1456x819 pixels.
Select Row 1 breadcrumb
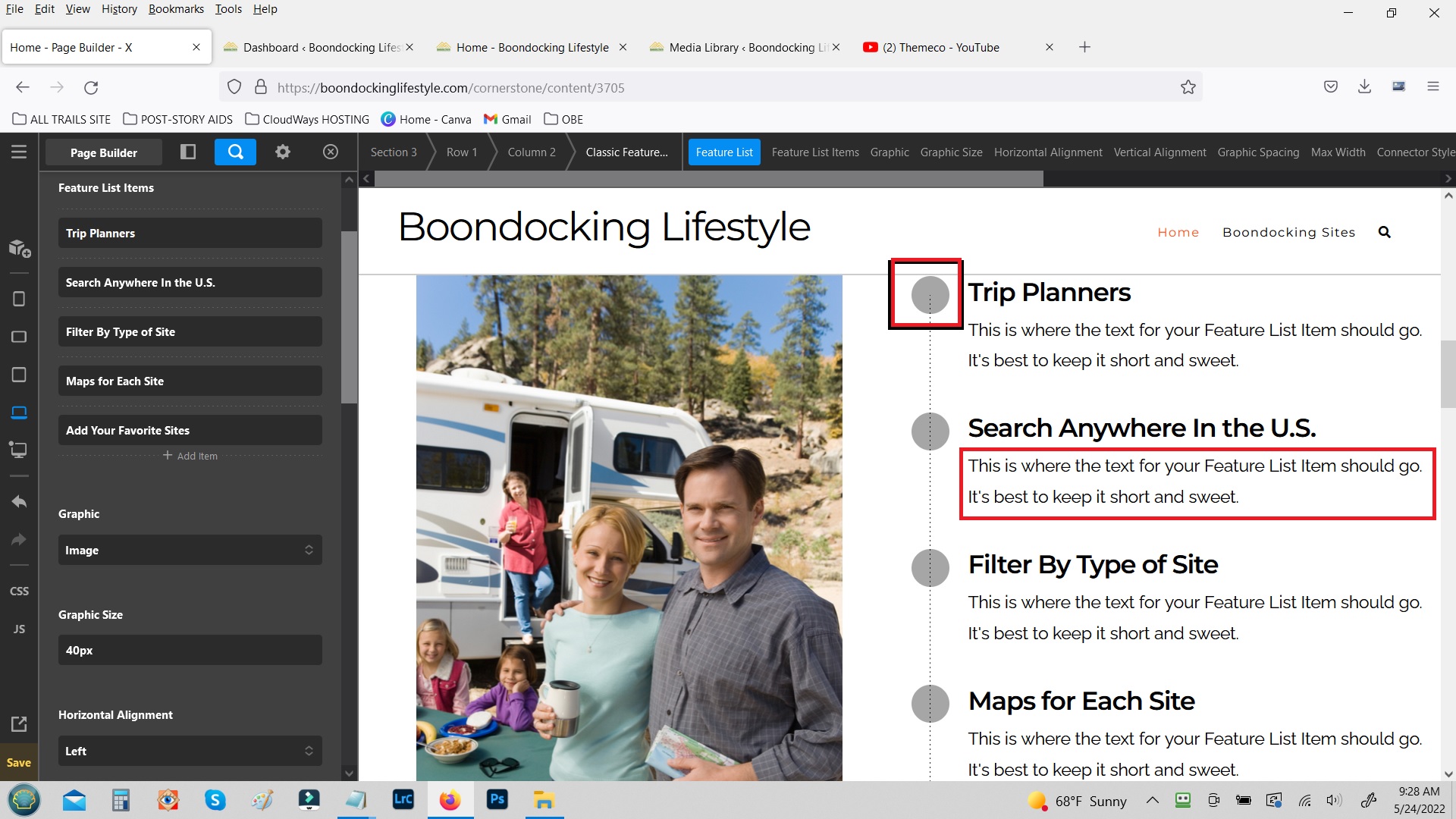pos(462,152)
